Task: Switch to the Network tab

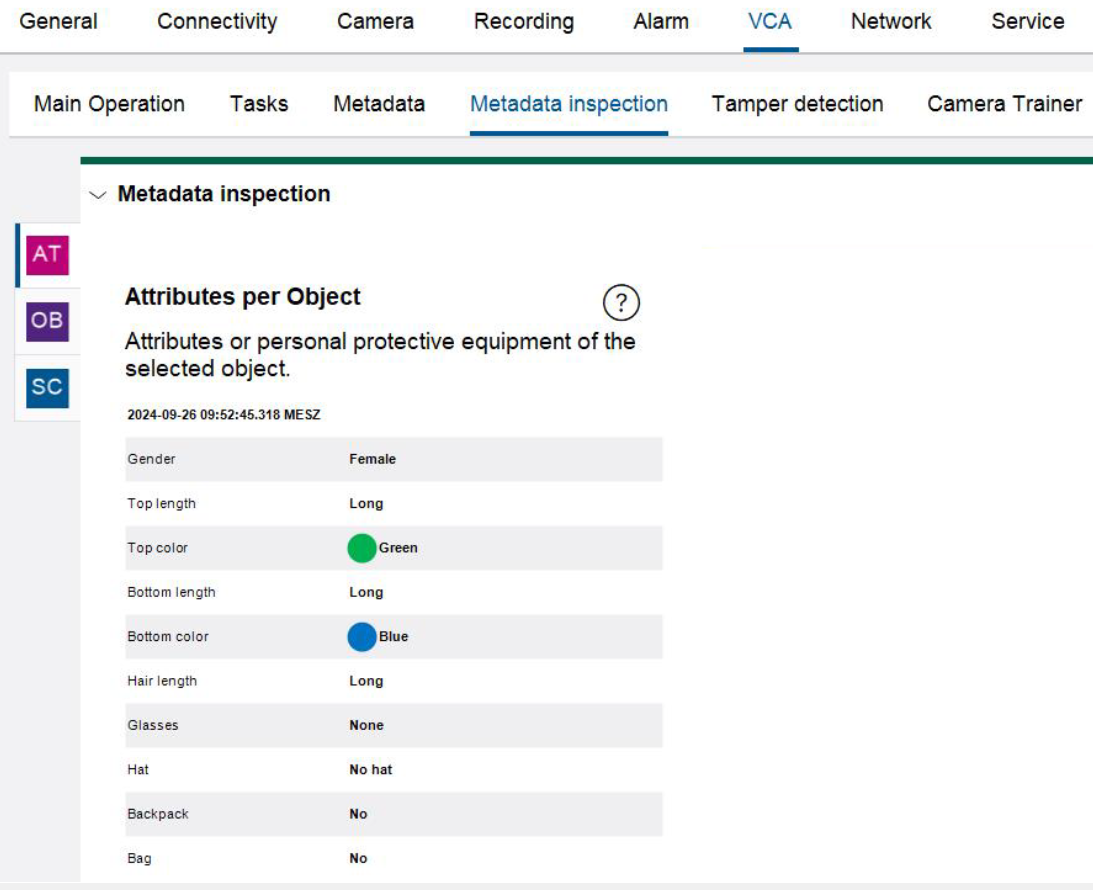Action: click(x=891, y=22)
